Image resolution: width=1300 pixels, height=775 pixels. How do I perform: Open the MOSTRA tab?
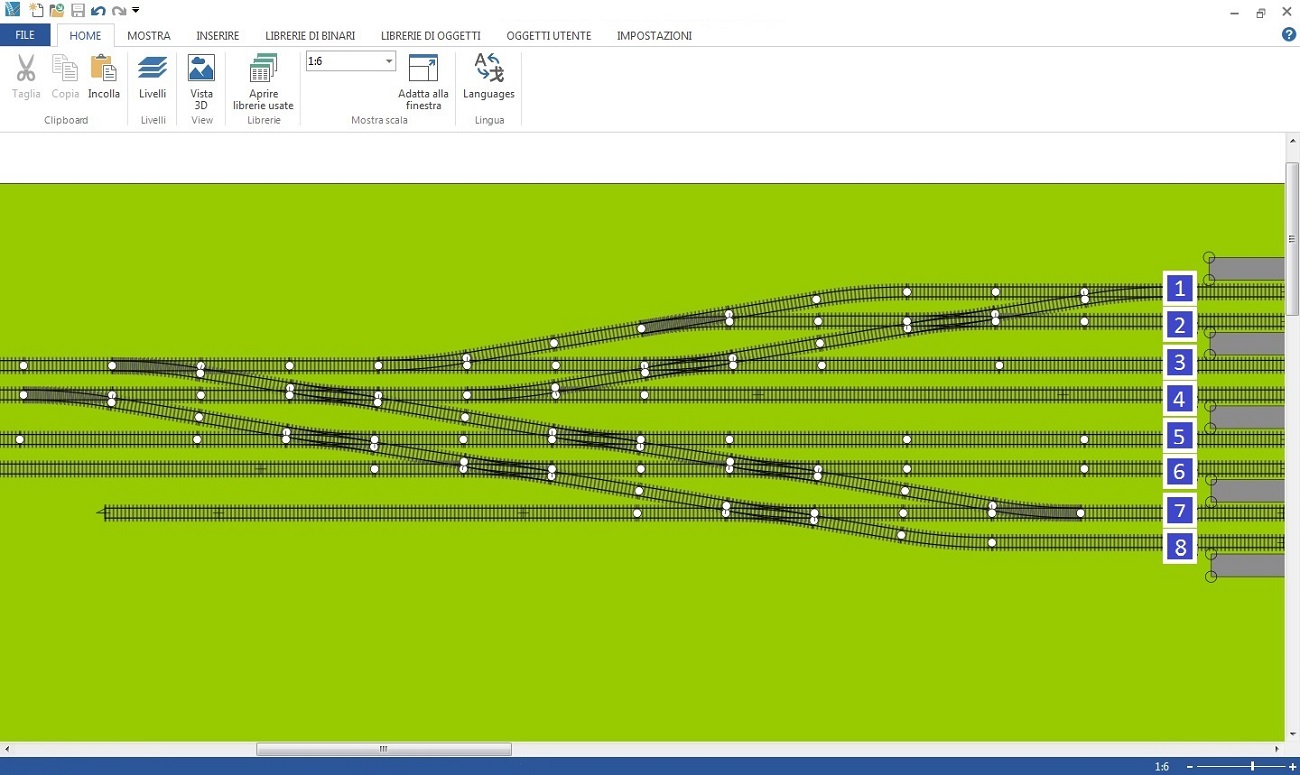(149, 36)
